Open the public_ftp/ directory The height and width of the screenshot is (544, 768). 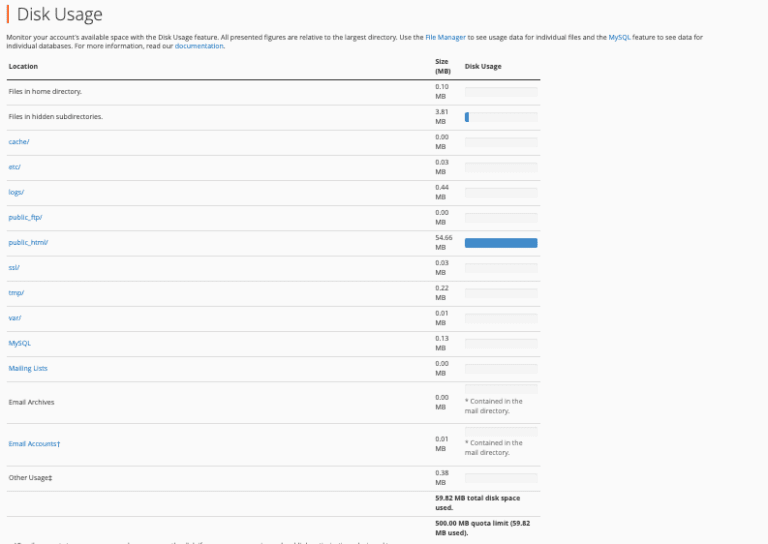coord(25,217)
